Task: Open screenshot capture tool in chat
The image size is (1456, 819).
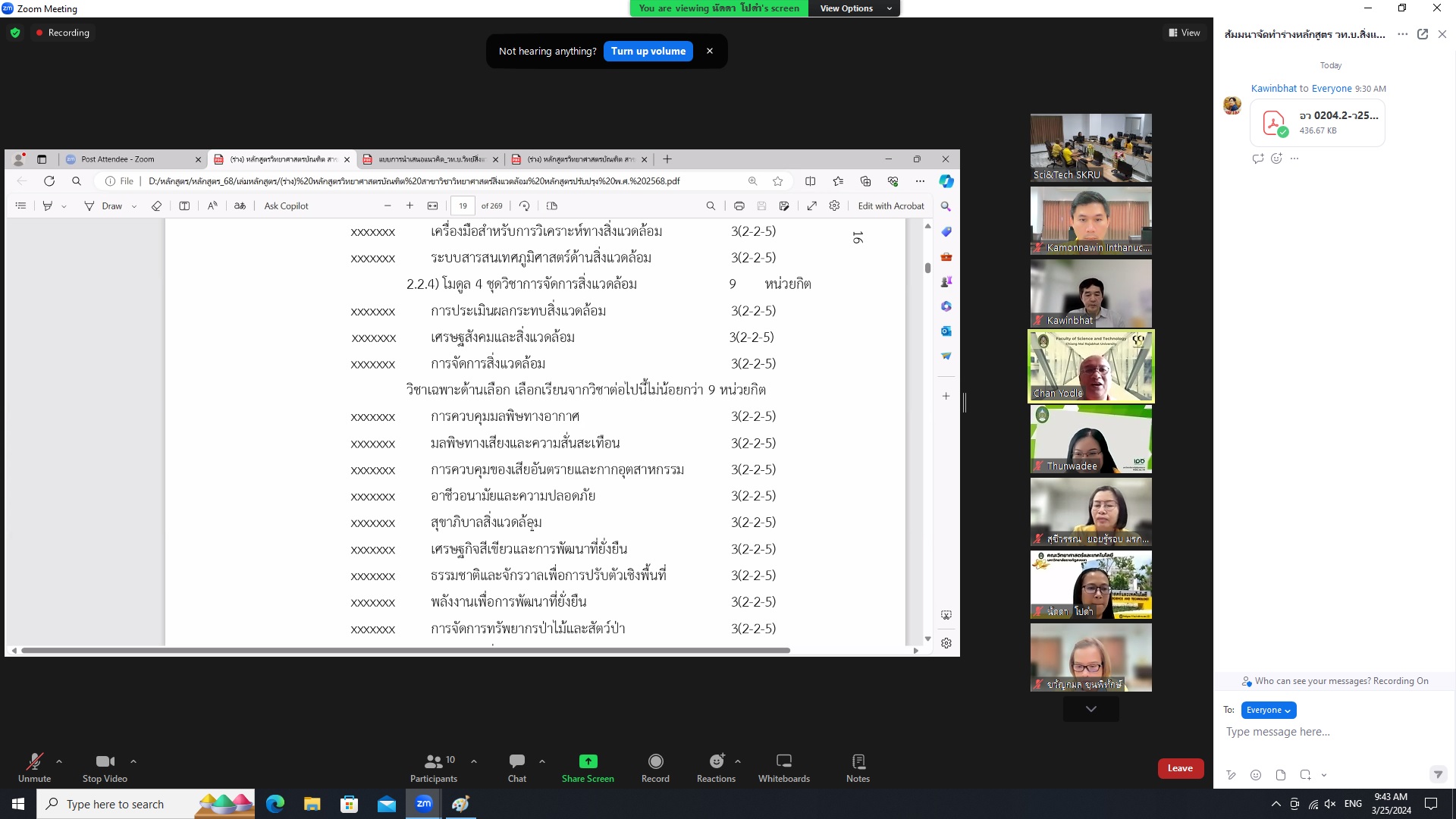Action: click(1305, 775)
